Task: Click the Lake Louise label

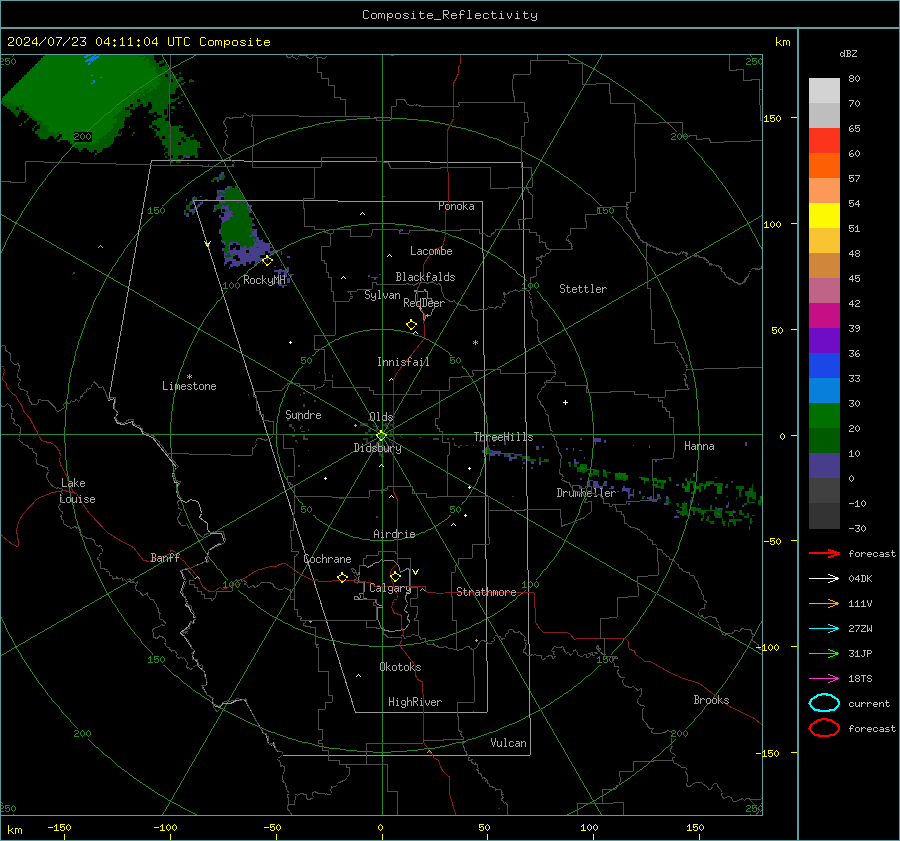Action: pyautogui.click(x=77, y=491)
